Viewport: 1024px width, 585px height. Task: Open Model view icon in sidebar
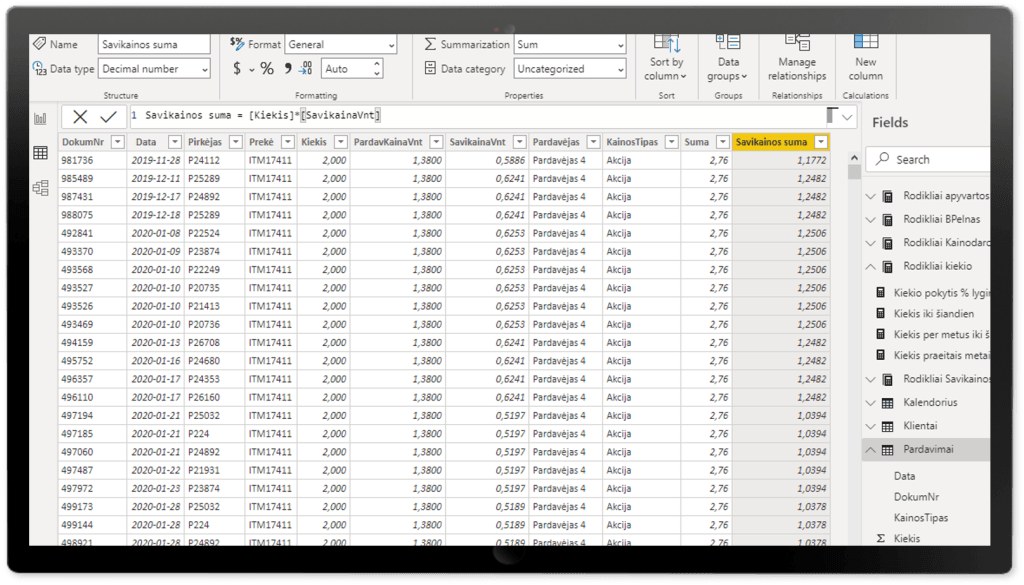click(x=41, y=187)
